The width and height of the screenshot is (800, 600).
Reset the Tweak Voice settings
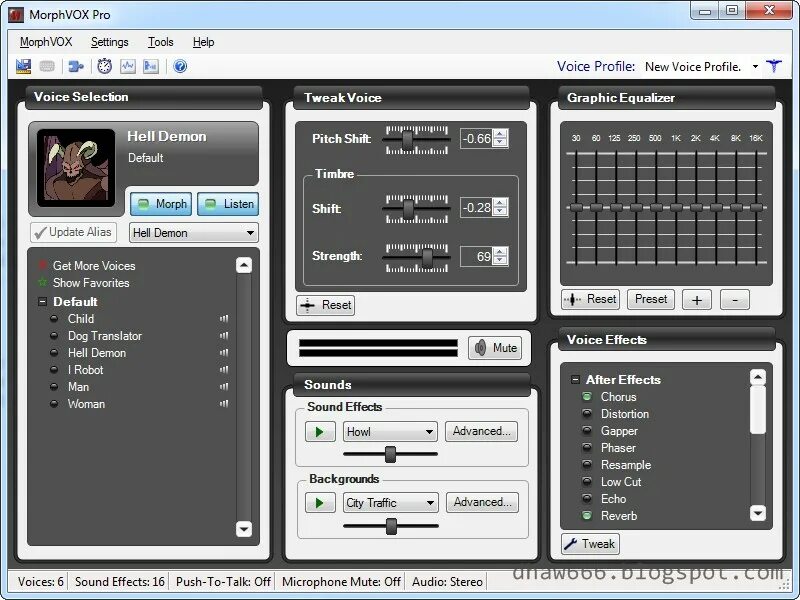326,305
